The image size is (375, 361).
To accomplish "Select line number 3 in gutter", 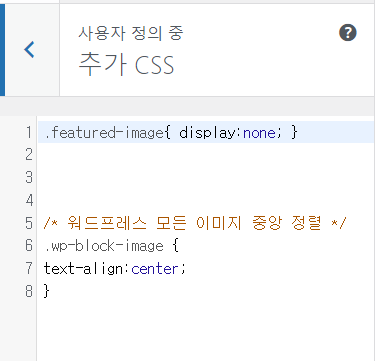I will tap(29, 177).
